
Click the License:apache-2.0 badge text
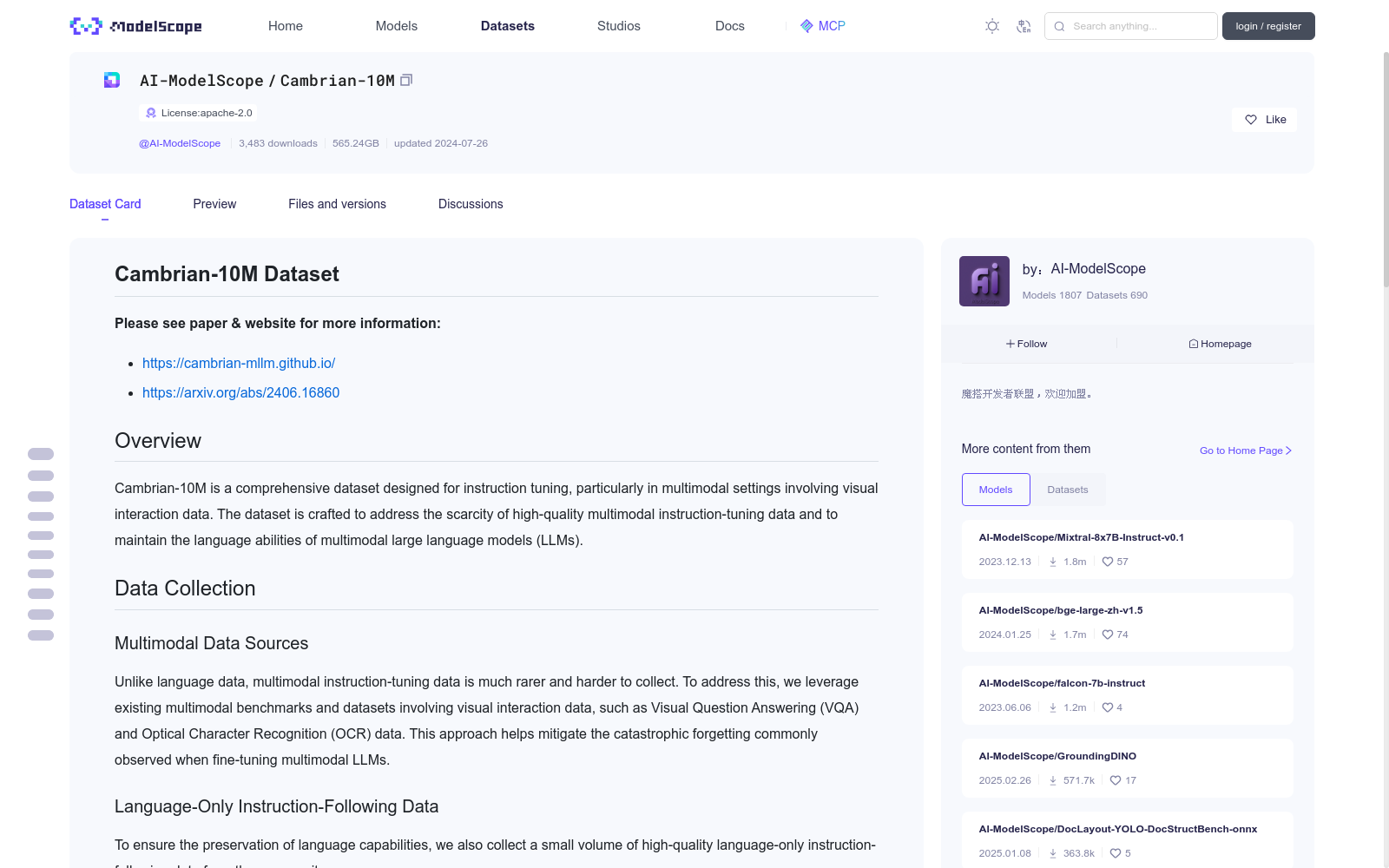point(207,113)
